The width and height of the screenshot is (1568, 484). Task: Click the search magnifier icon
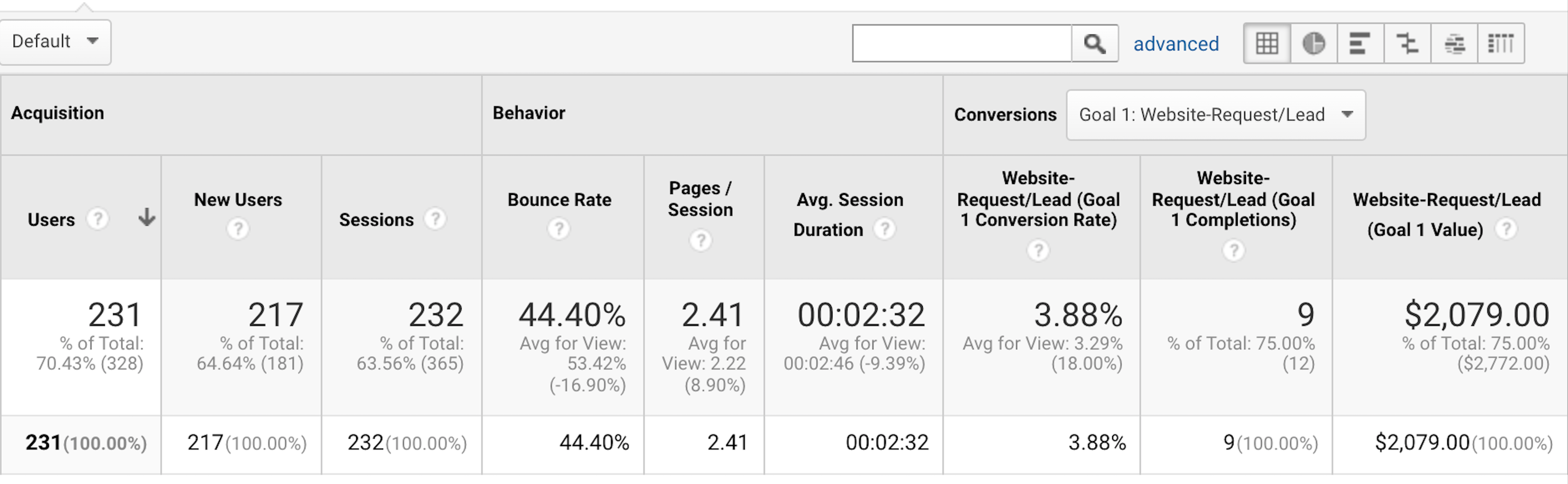click(x=1095, y=42)
